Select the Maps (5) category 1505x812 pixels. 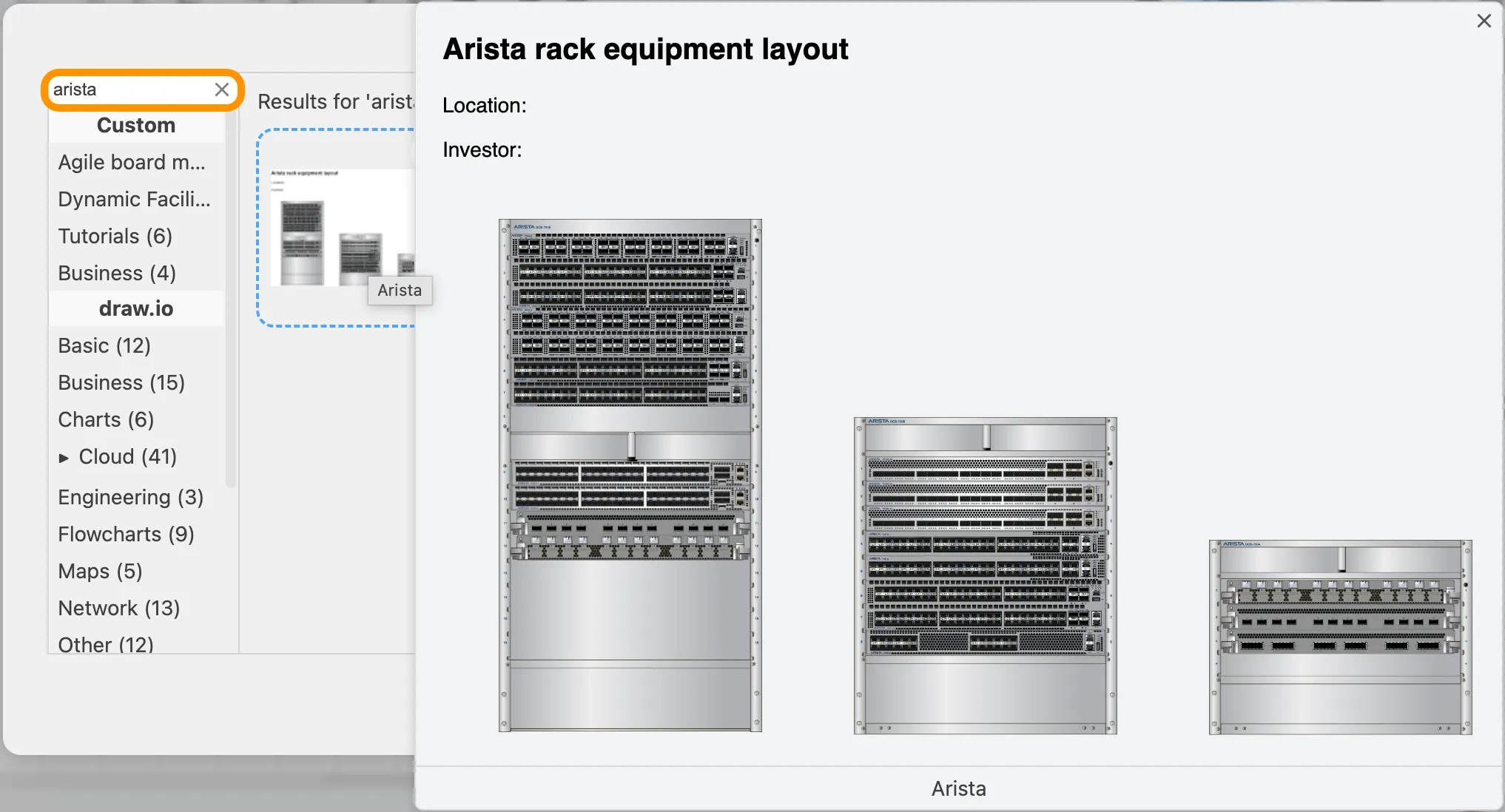click(x=136, y=571)
